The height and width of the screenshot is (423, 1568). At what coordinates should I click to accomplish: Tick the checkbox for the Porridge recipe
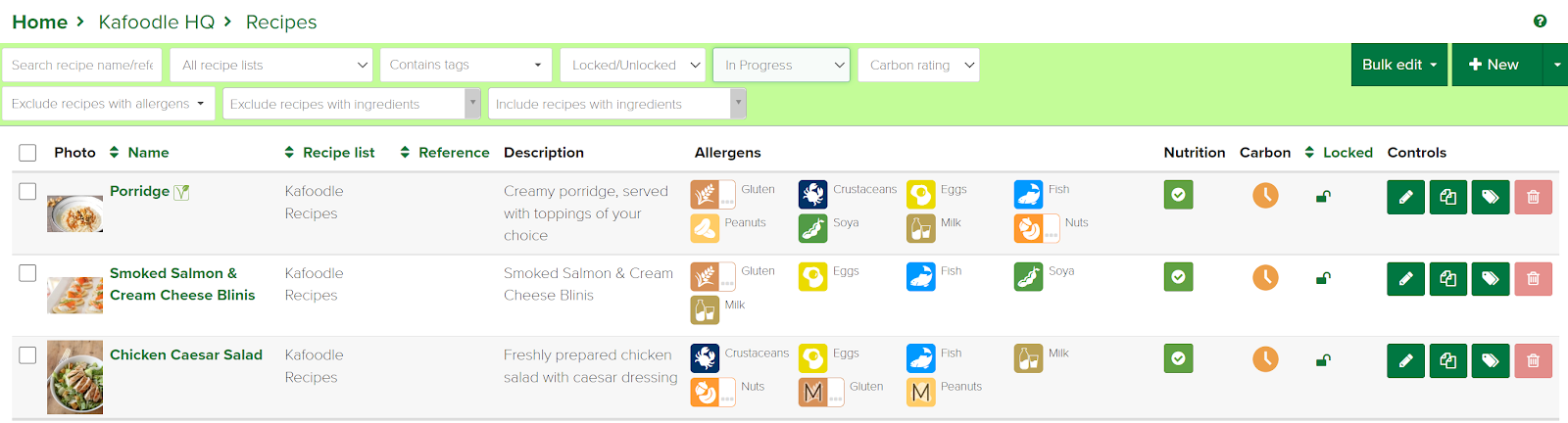[x=27, y=191]
